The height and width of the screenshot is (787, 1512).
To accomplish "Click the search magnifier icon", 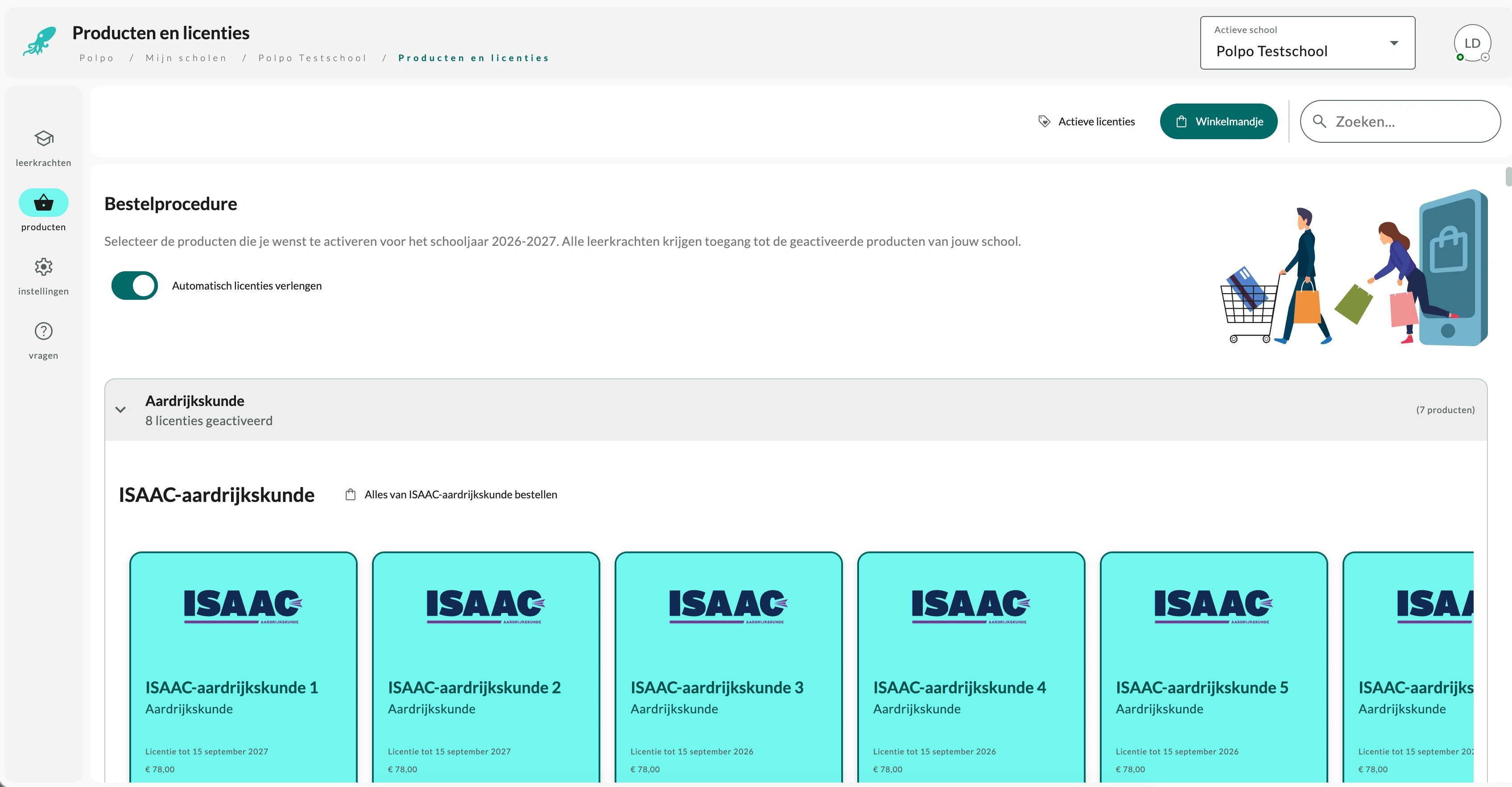I will tap(1319, 121).
